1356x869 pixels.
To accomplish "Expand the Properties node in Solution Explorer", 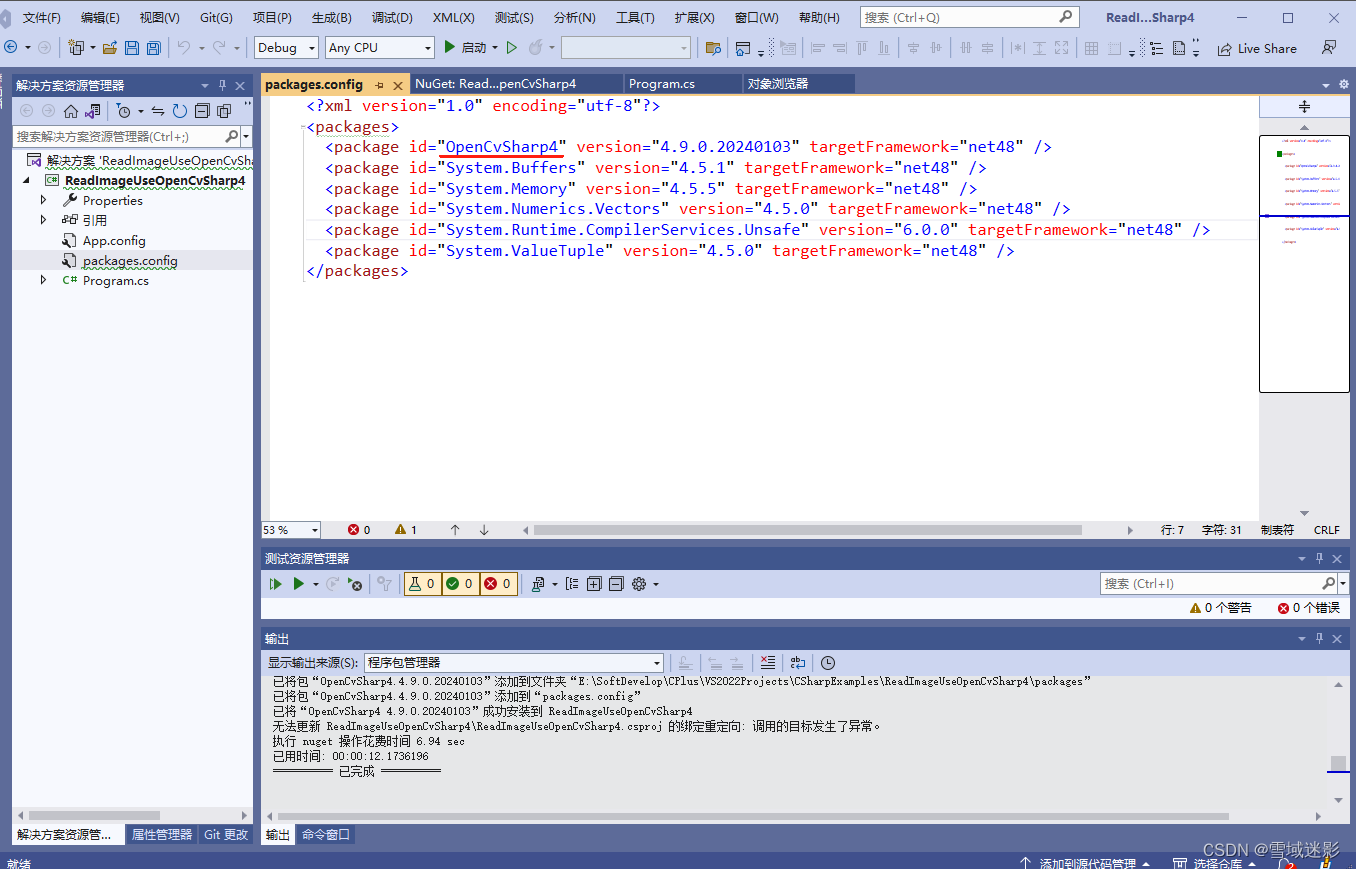I will [x=43, y=200].
